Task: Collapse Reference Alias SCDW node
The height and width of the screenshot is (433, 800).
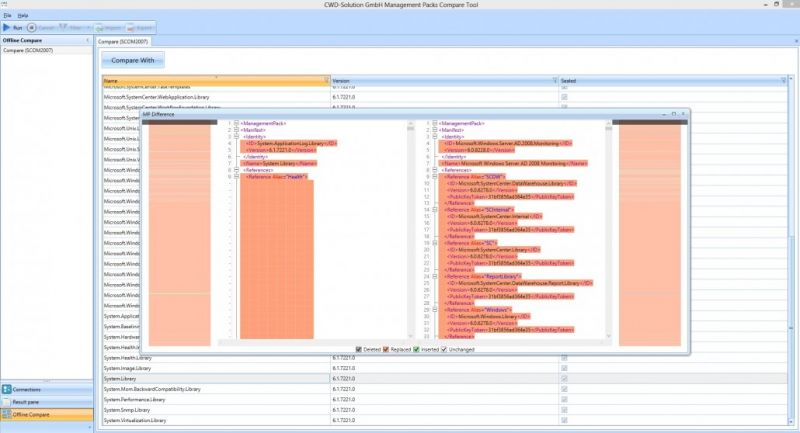Action: (435, 176)
